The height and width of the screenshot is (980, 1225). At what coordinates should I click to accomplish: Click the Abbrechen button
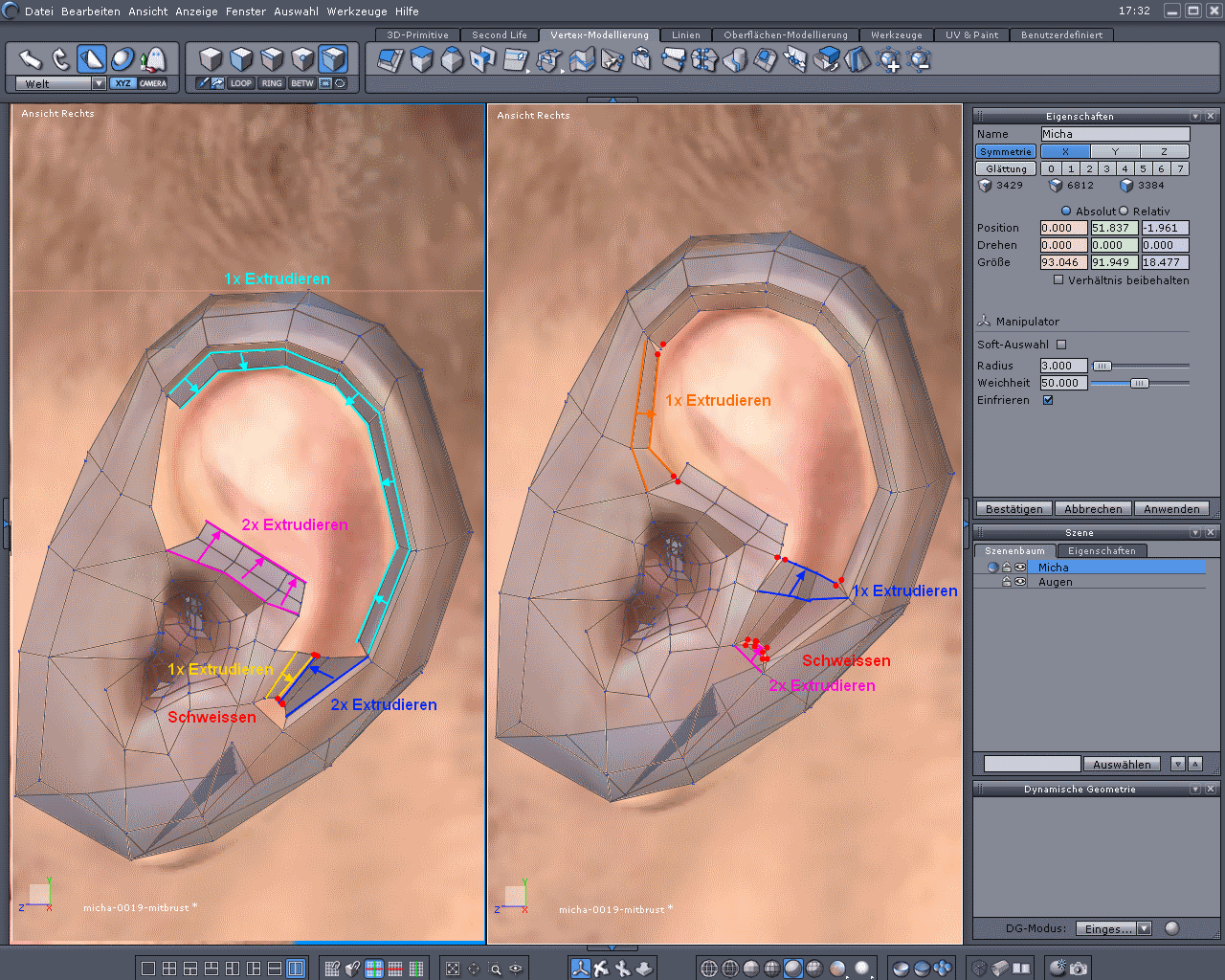[x=1093, y=509]
